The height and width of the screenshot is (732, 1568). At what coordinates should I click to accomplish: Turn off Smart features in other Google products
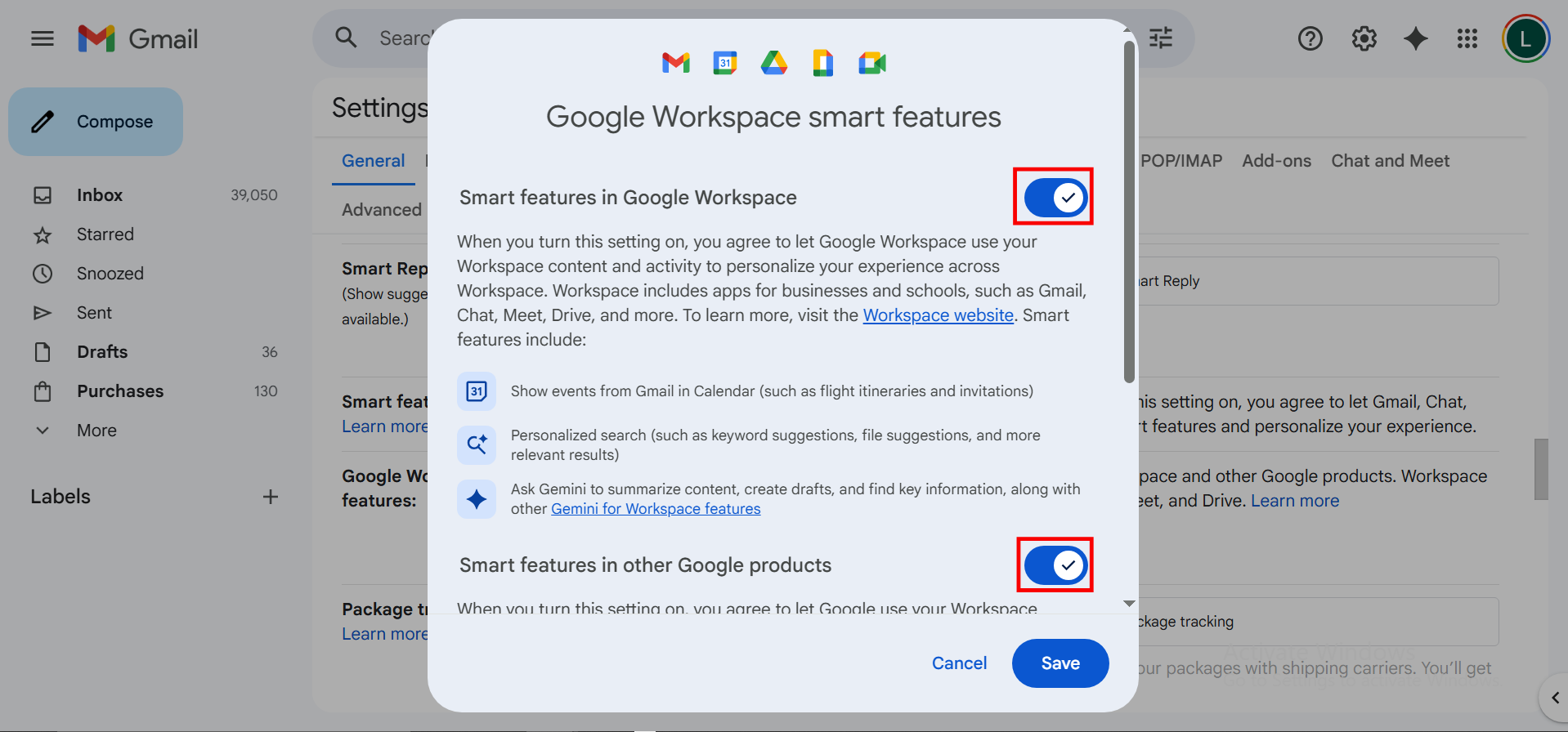[1055, 565]
